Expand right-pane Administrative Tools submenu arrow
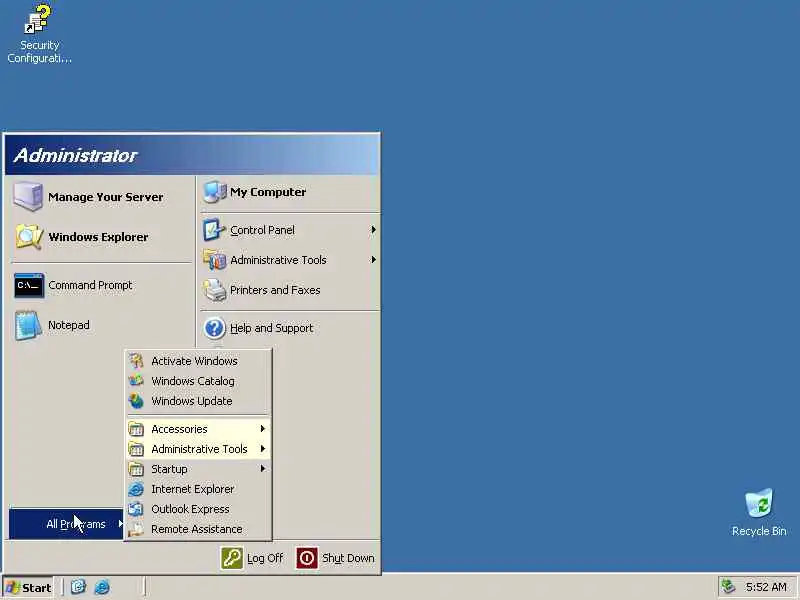The width and height of the screenshot is (800, 600). (373, 260)
